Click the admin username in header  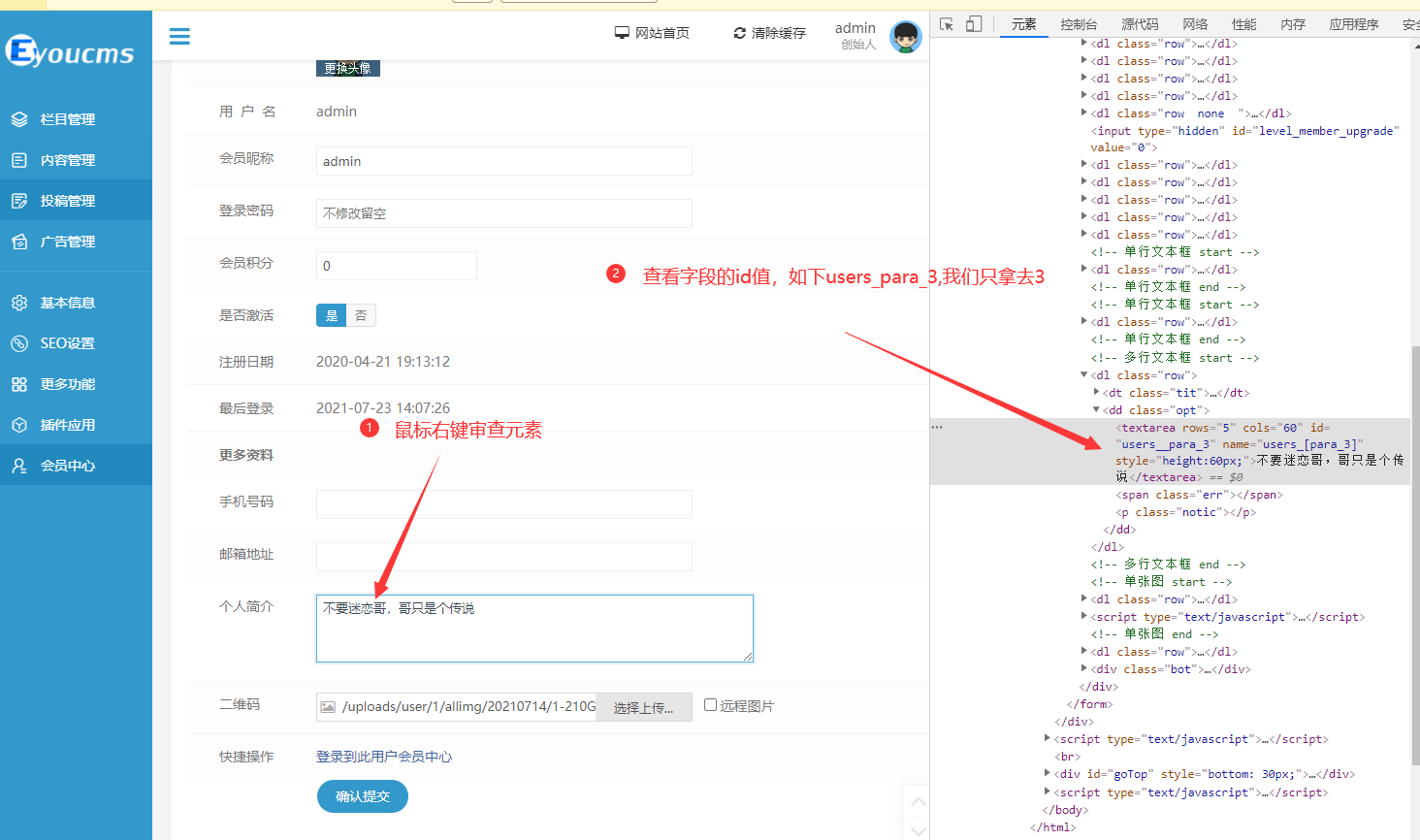pos(855,28)
